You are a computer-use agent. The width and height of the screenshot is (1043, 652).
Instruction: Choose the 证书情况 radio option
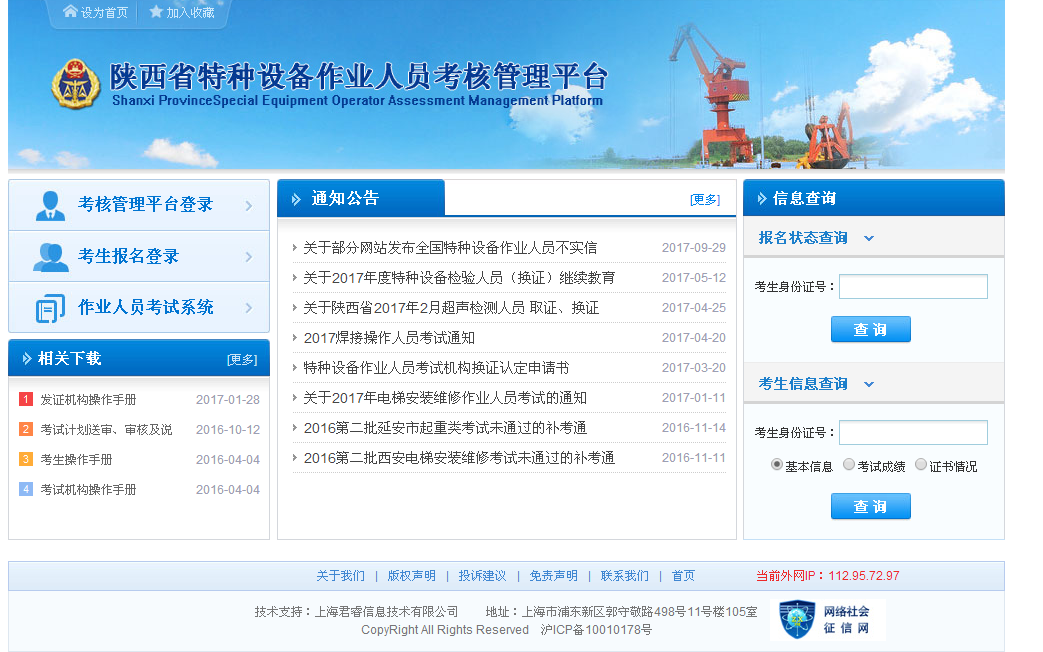pos(921,465)
